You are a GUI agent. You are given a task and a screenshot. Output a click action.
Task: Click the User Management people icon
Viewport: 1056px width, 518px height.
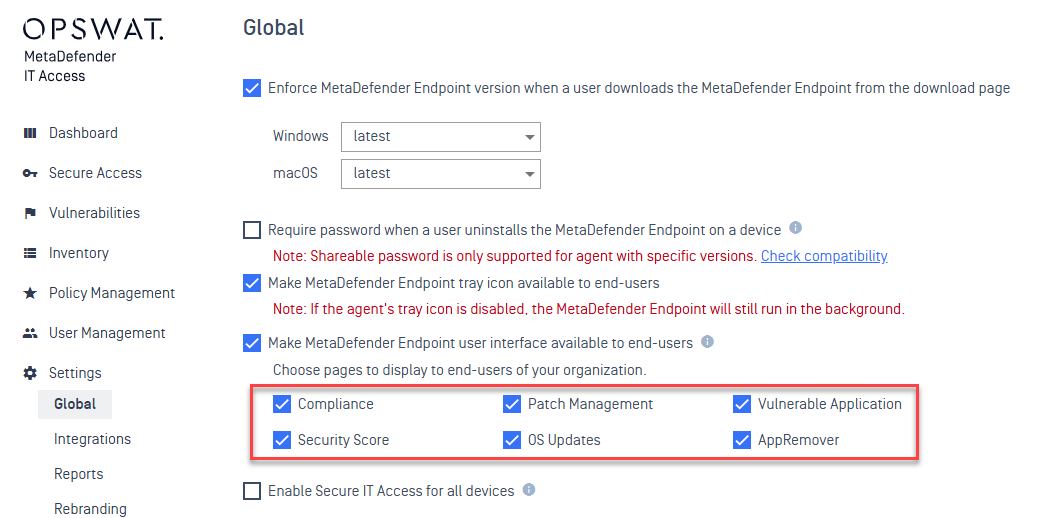coord(30,333)
